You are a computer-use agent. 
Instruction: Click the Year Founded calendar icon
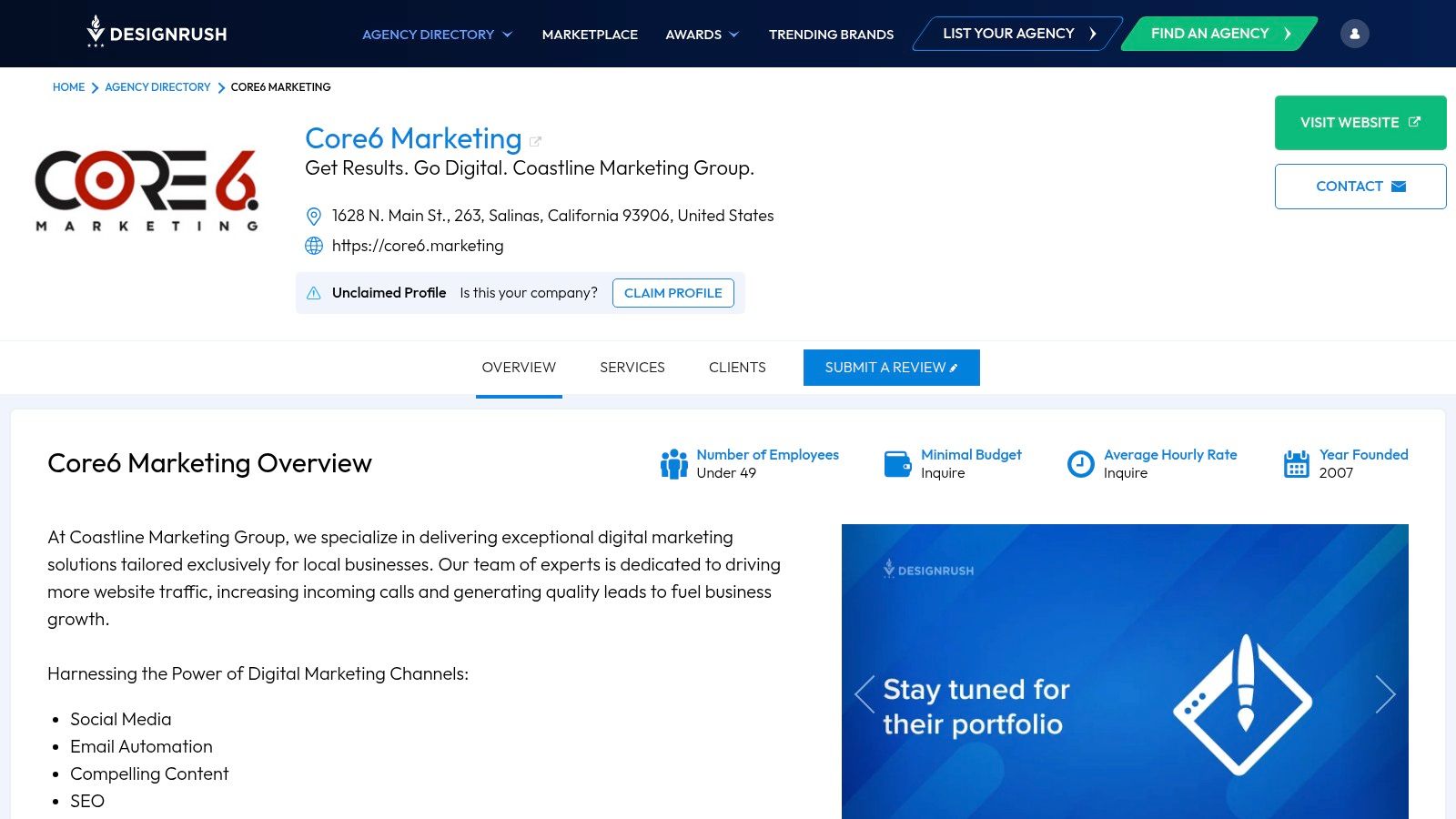pyautogui.click(x=1296, y=463)
